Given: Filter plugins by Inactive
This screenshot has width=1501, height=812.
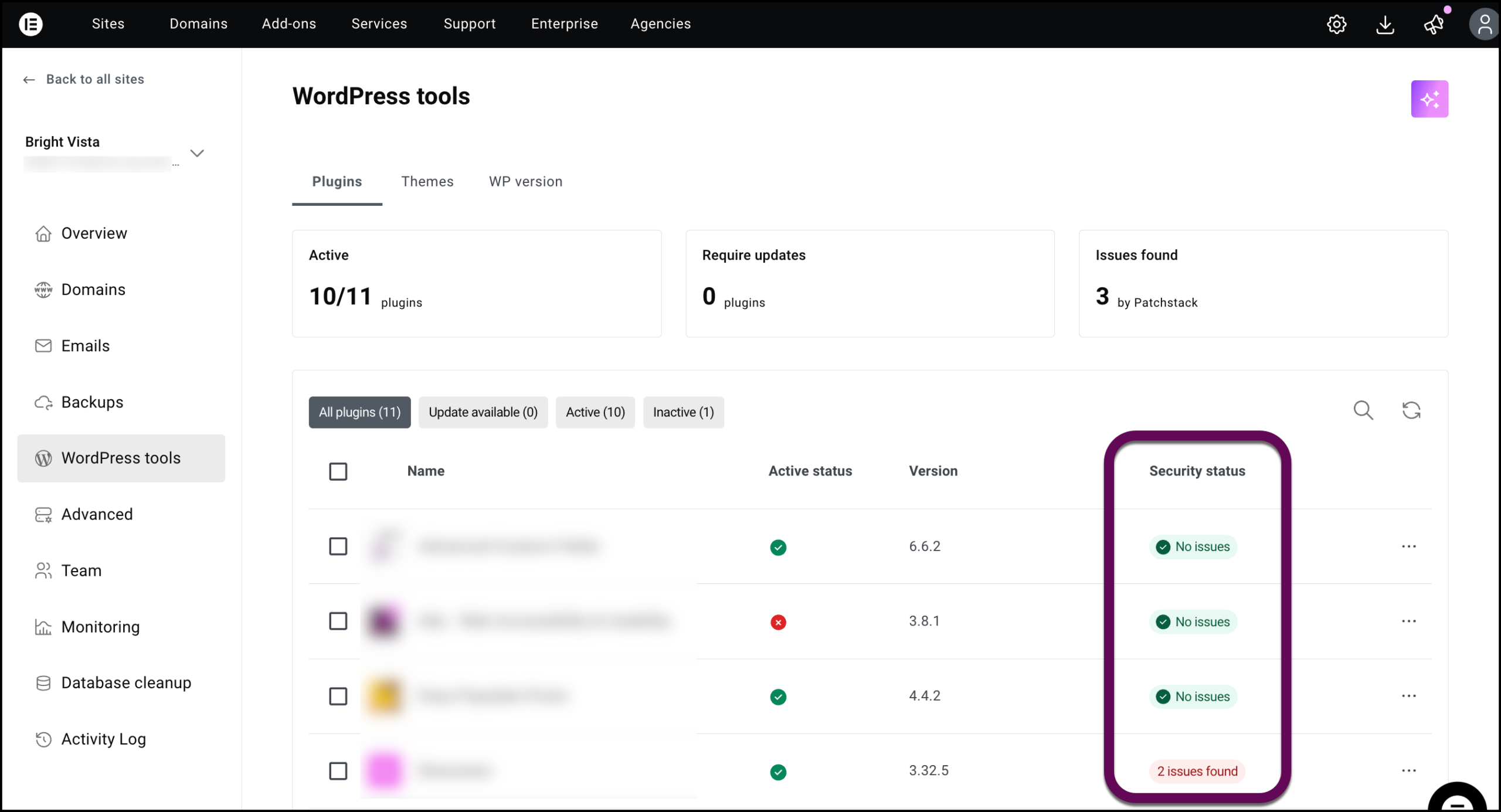Looking at the screenshot, I should click(683, 412).
